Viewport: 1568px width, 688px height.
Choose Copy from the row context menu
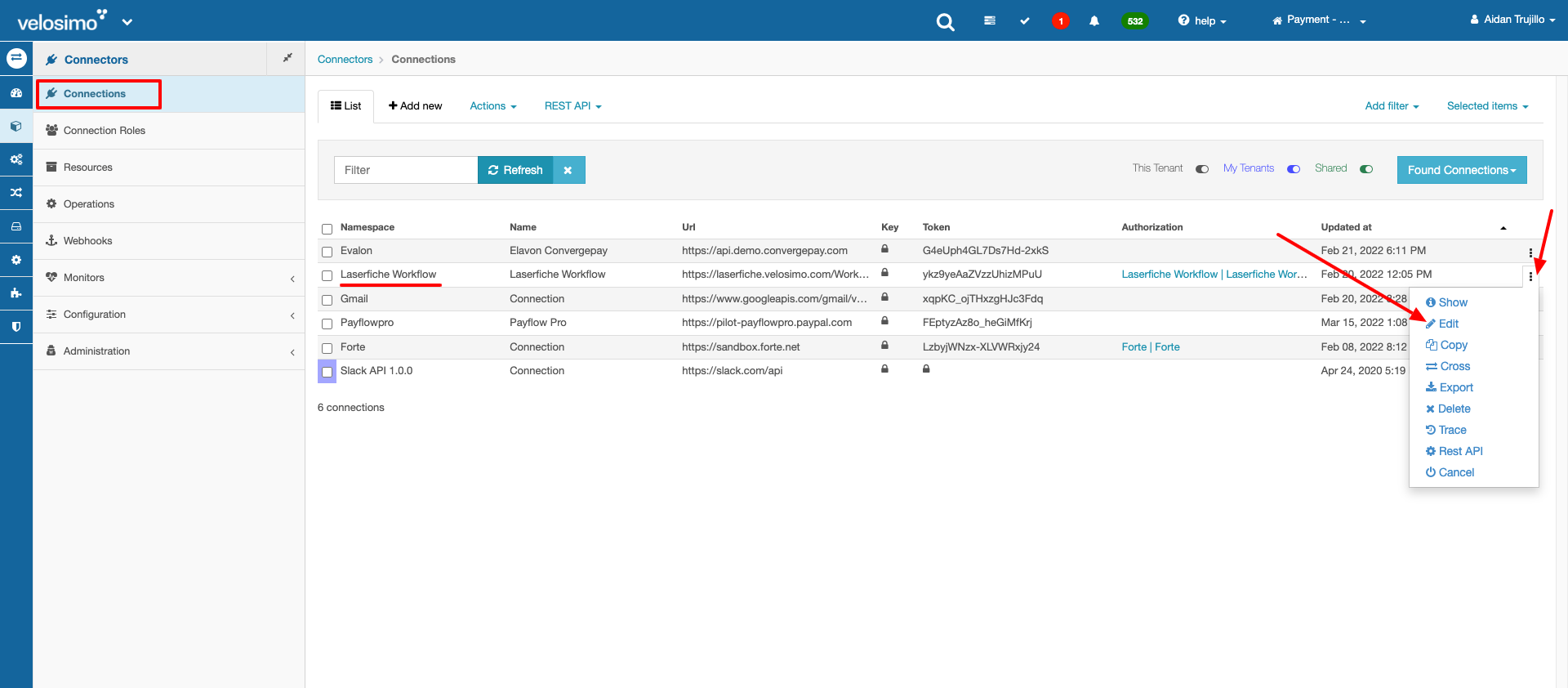1446,345
